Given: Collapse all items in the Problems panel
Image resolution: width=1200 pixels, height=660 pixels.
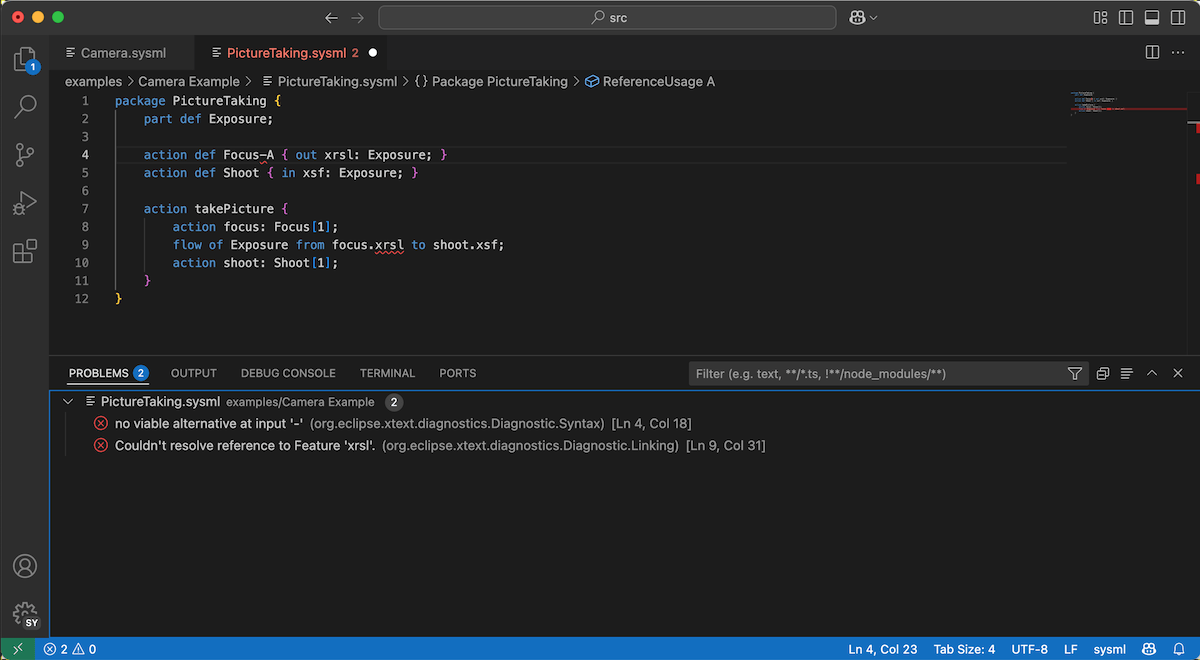Looking at the screenshot, I should [x=1102, y=373].
